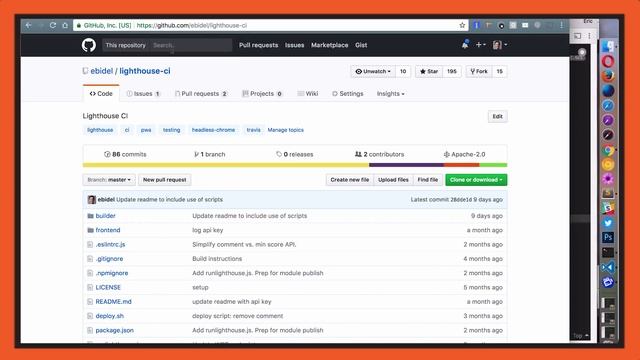Click the browser address bar URL
This screenshot has height=360, width=640.
coord(192,25)
